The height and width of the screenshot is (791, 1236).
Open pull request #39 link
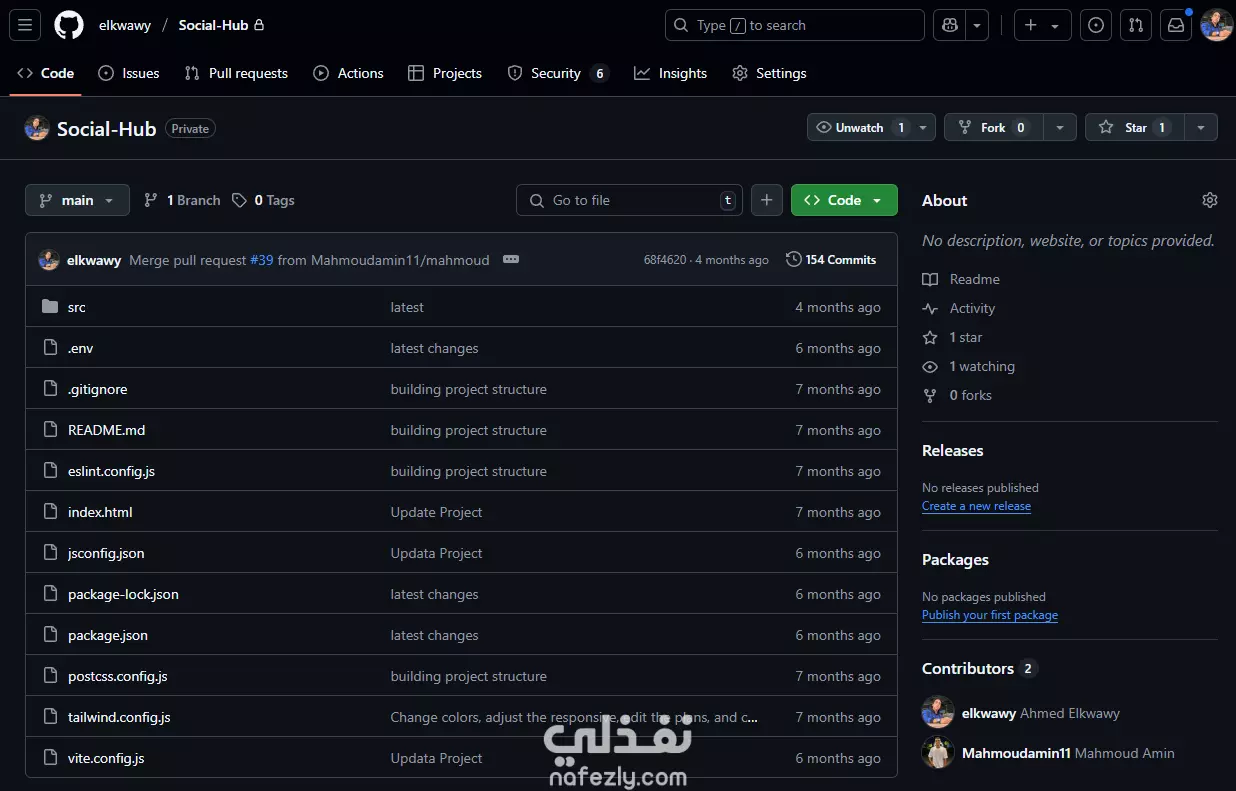pos(262,260)
